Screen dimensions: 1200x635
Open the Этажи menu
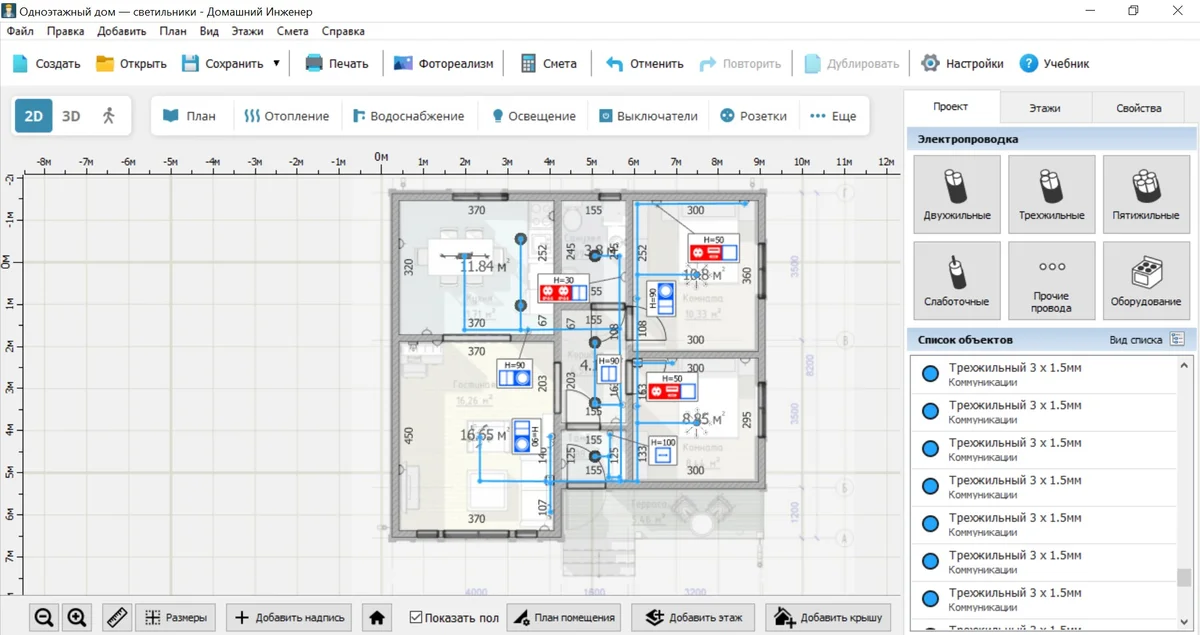click(x=247, y=31)
